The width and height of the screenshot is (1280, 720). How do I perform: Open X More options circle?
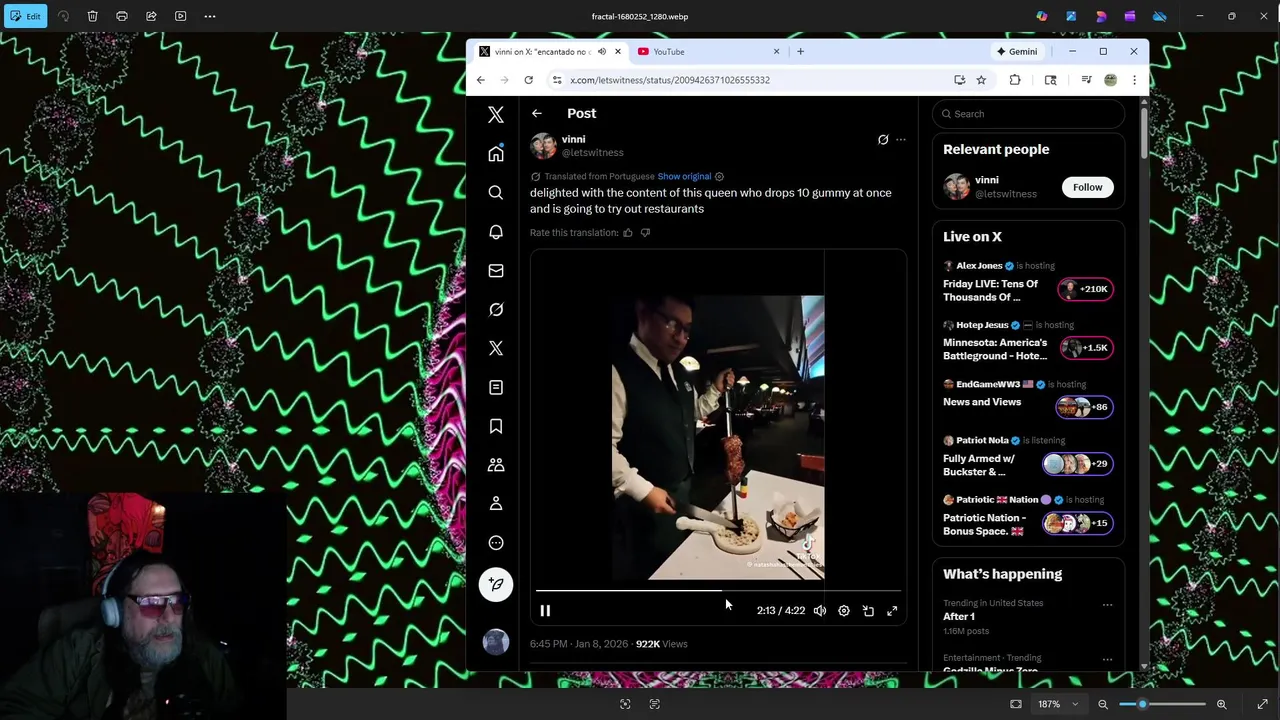pos(496,543)
